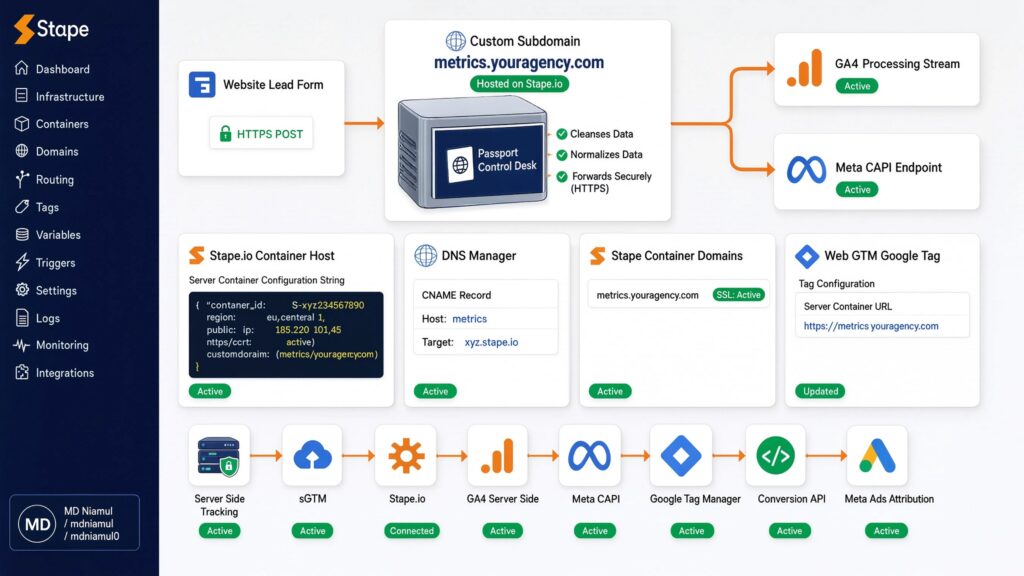Click the Stape logo in the sidebar

[51, 29]
